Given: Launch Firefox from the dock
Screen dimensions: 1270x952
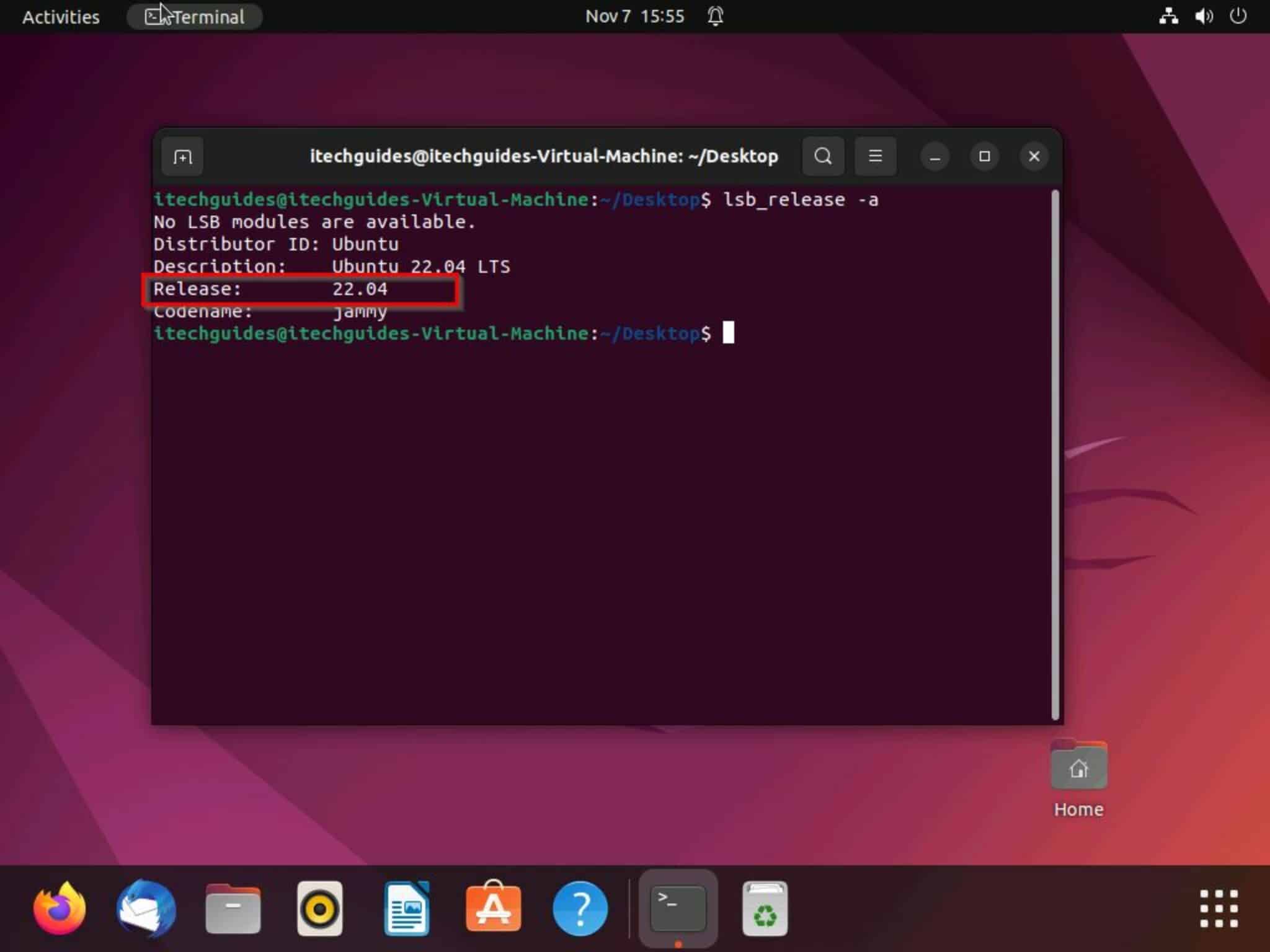Looking at the screenshot, I should coord(60,909).
